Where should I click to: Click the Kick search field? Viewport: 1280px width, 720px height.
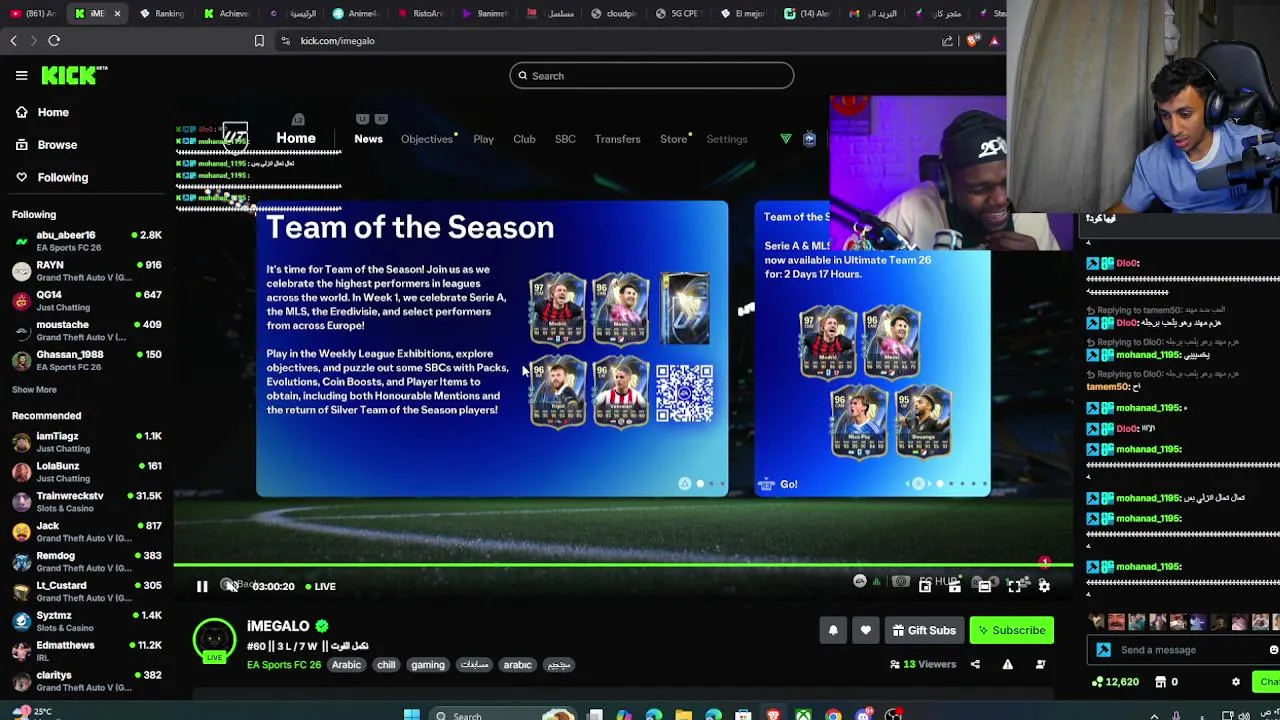pyautogui.click(x=651, y=76)
